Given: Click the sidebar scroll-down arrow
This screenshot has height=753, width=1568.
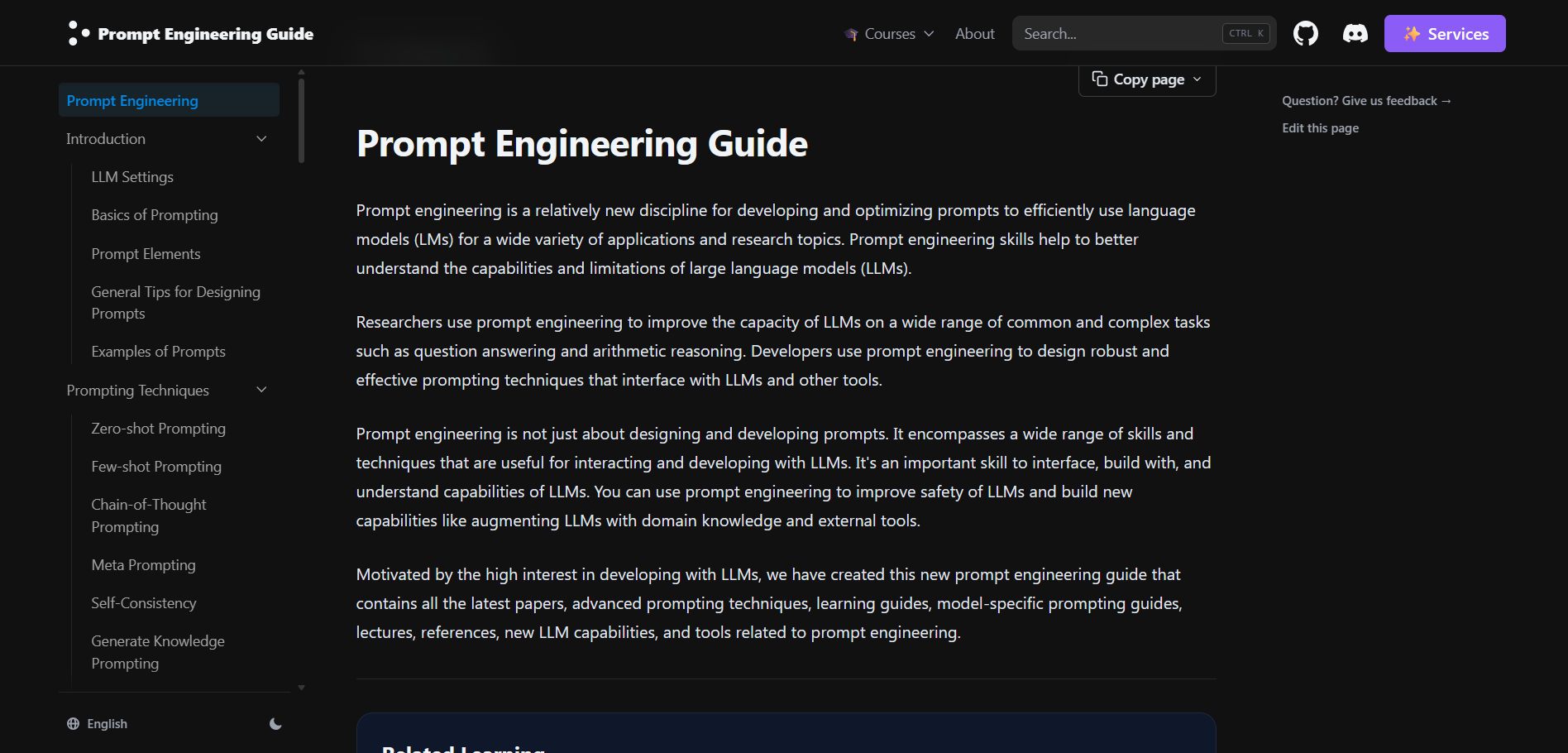Looking at the screenshot, I should click(x=301, y=688).
